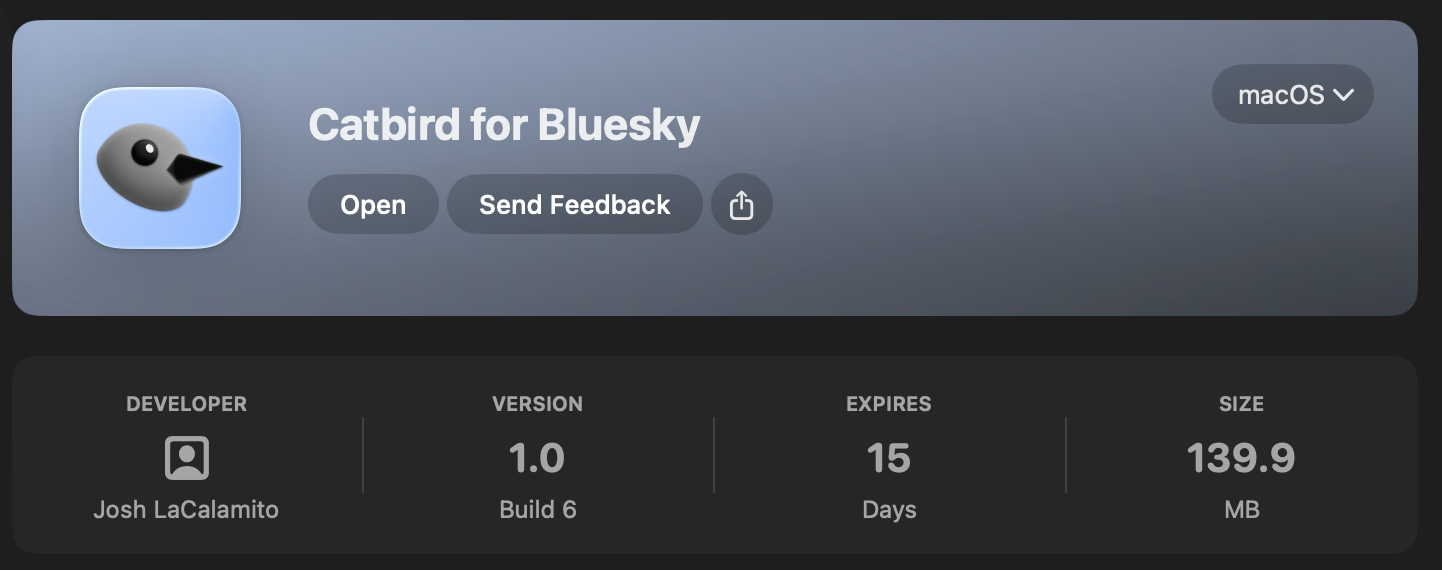1442x570 pixels.
Task: Click the DEVELOPER heading label
Action: click(186, 404)
